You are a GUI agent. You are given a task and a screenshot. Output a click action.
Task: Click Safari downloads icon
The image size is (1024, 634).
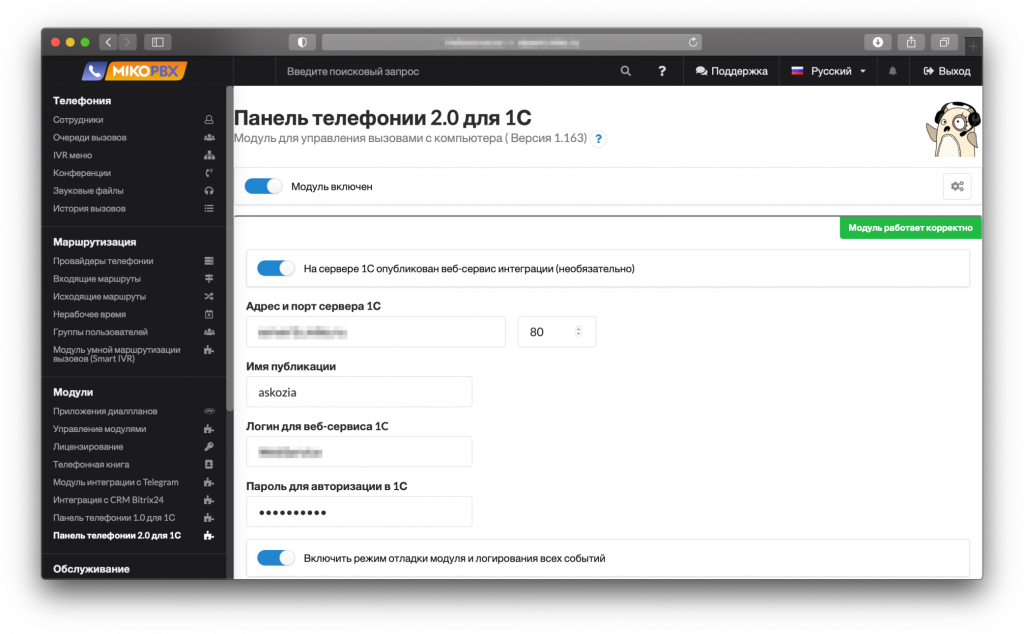pyautogui.click(x=877, y=42)
